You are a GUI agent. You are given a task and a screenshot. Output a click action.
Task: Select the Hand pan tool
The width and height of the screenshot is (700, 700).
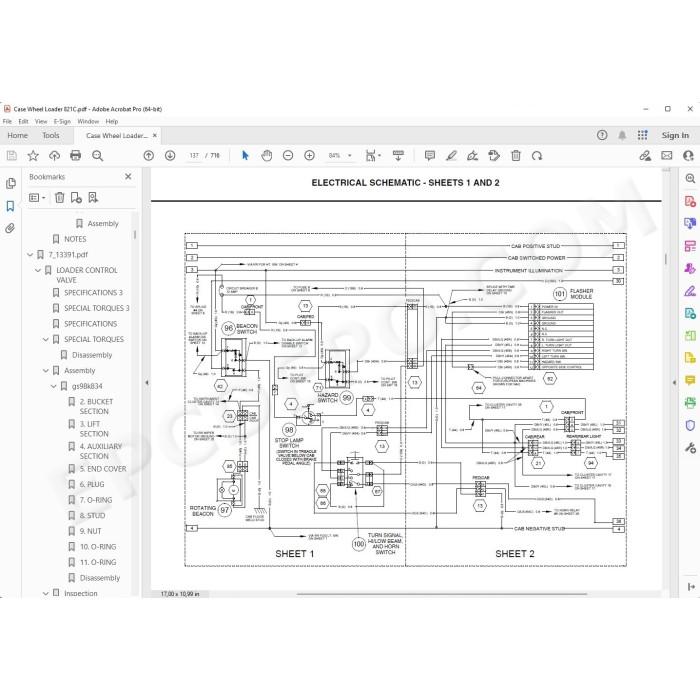pyautogui.click(x=267, y=155)
